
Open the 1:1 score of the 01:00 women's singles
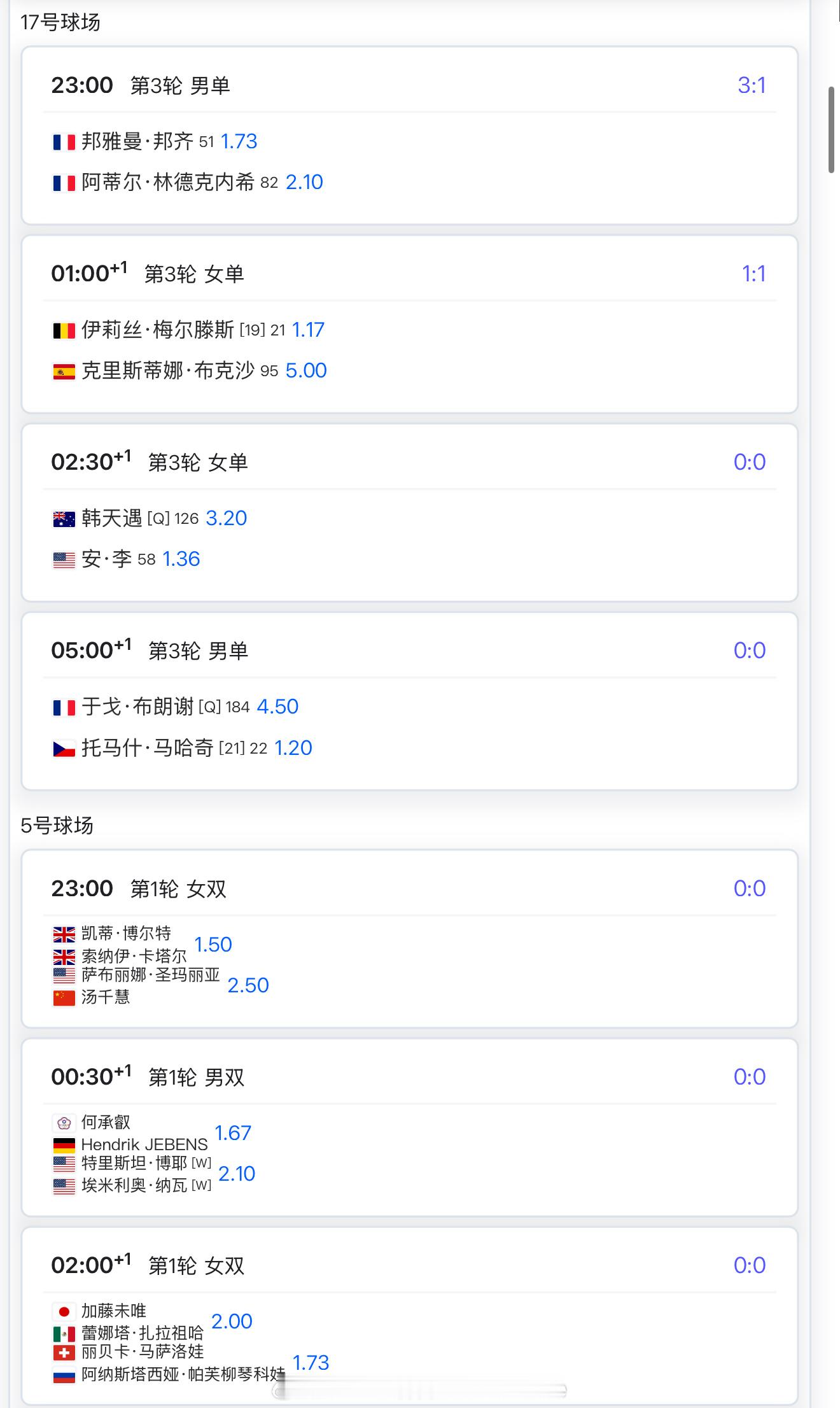coord(753,274)
